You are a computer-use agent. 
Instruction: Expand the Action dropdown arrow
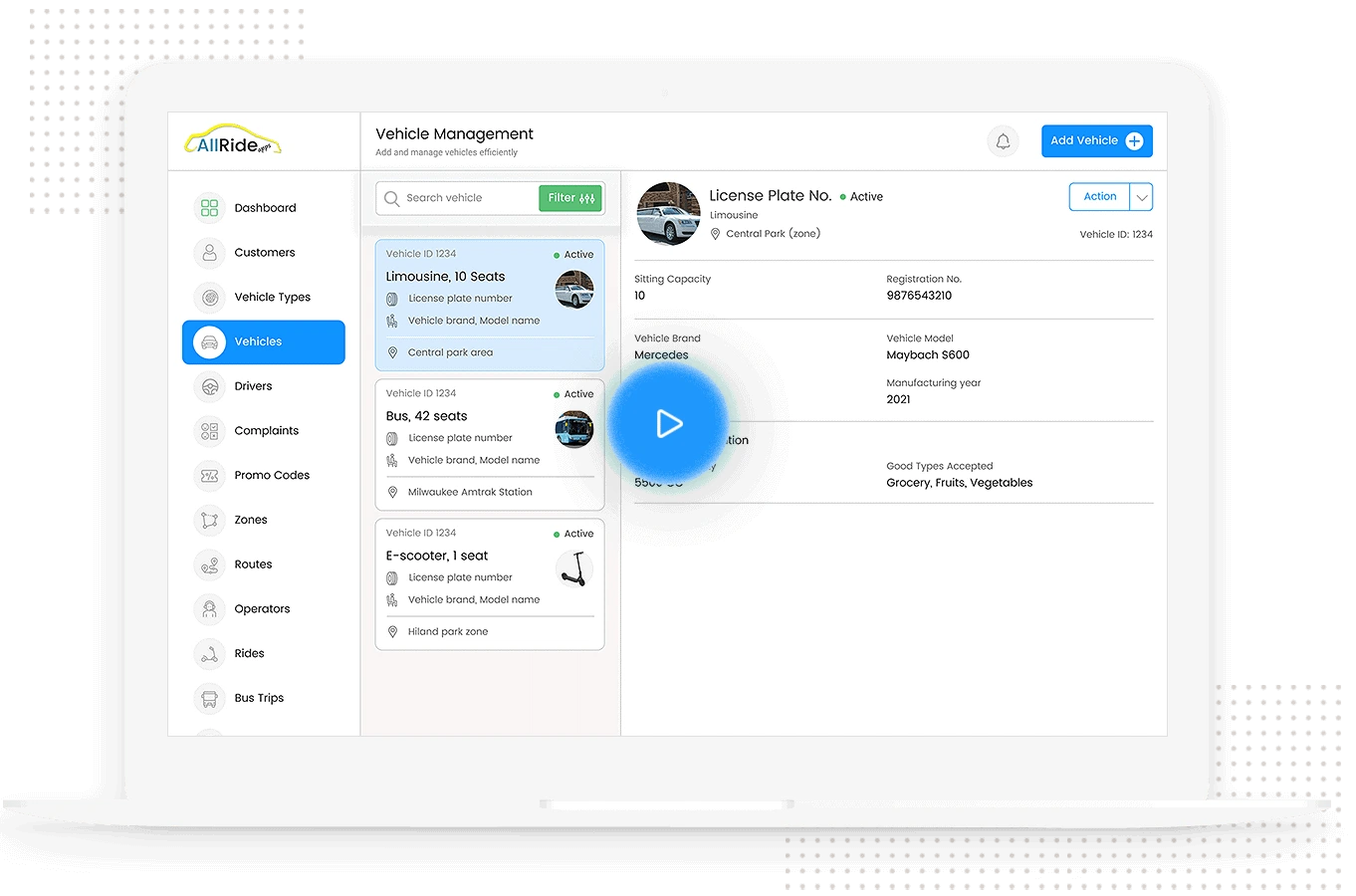(x=1142, y=197)
